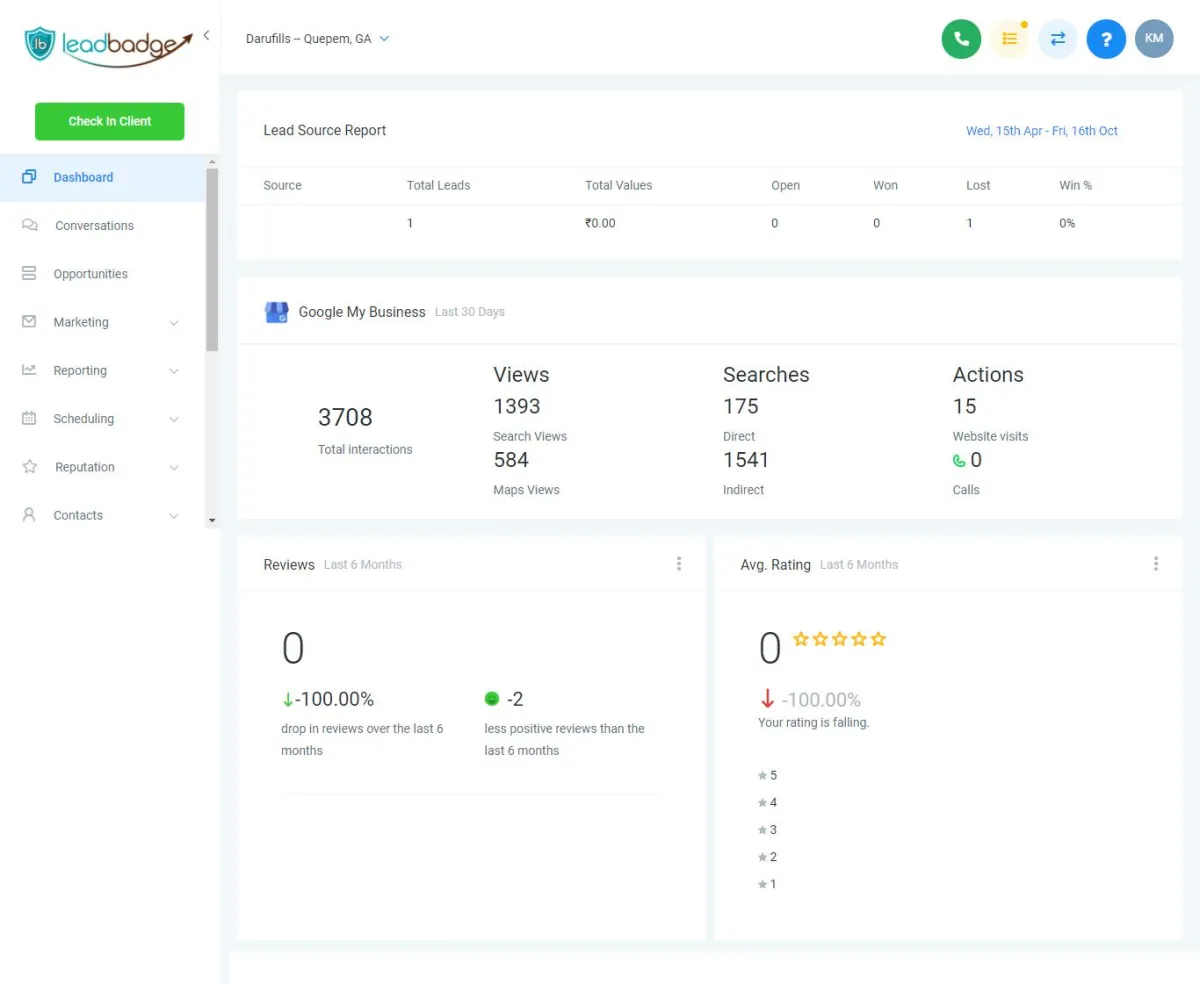This screenshot has height=984, width=1200.
Task: Click the switch account arrows icon
Action: click(1058, 39)
